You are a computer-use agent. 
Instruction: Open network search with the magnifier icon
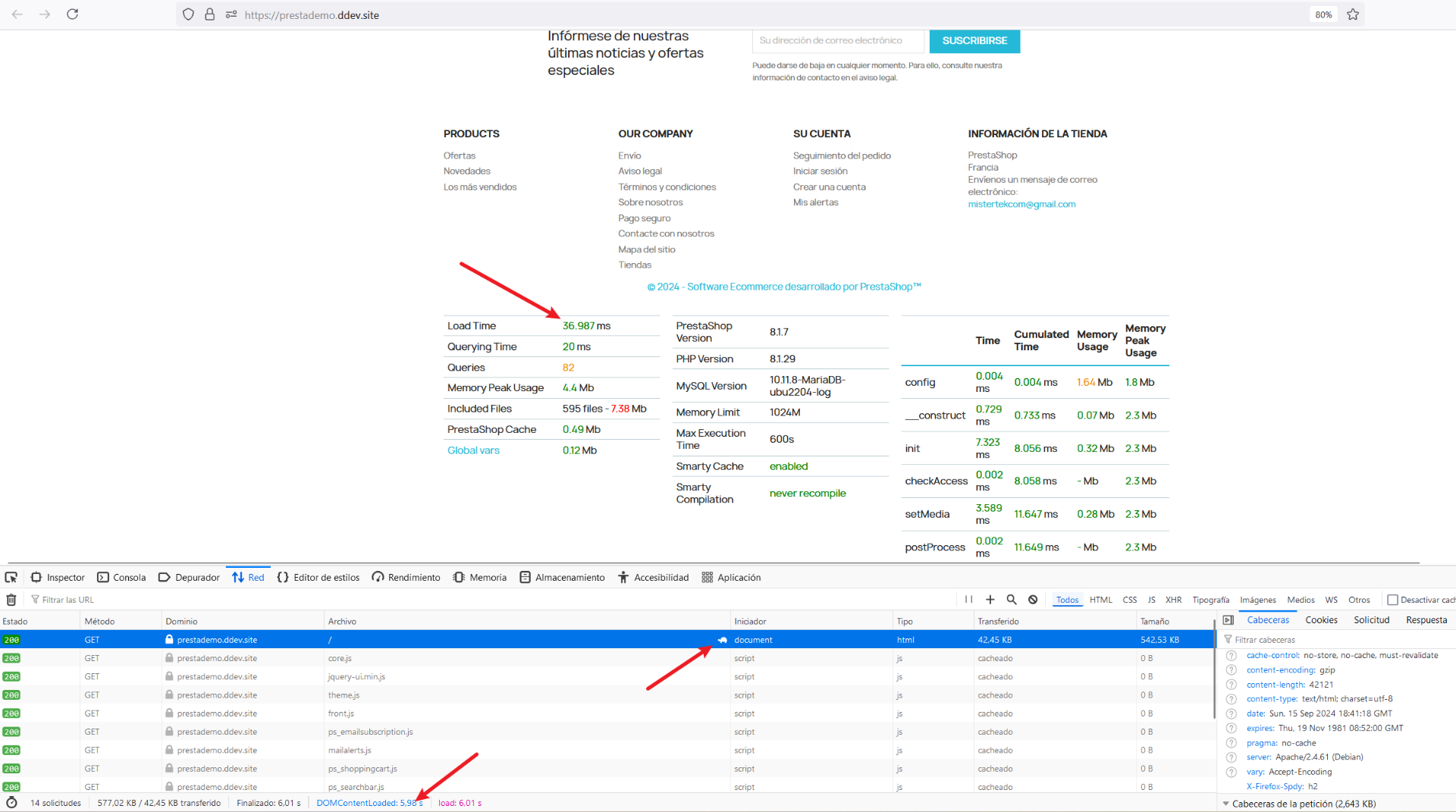coord(1011,600)
